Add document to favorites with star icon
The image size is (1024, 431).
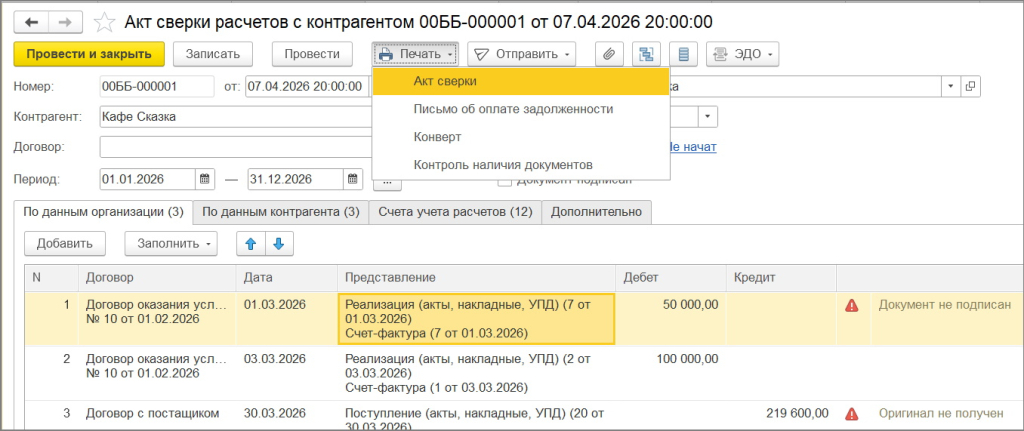(x=103, y=21)
